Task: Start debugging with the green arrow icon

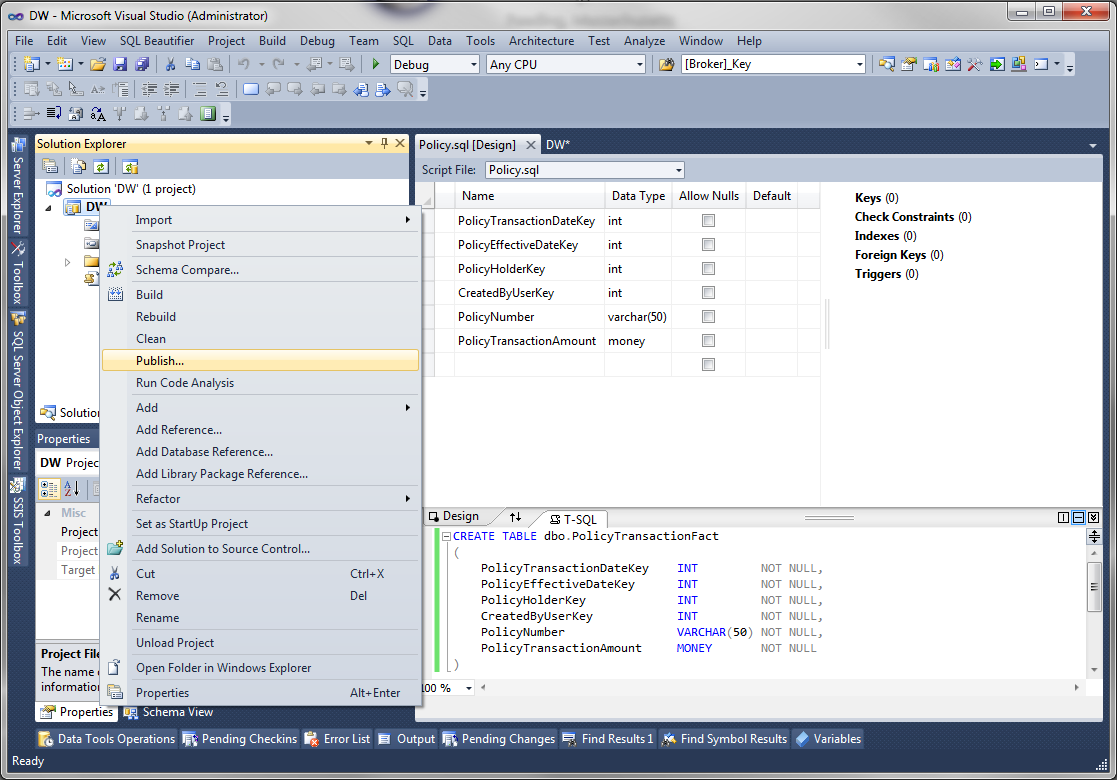Action: pyautogui.click(x=374, y=62)
